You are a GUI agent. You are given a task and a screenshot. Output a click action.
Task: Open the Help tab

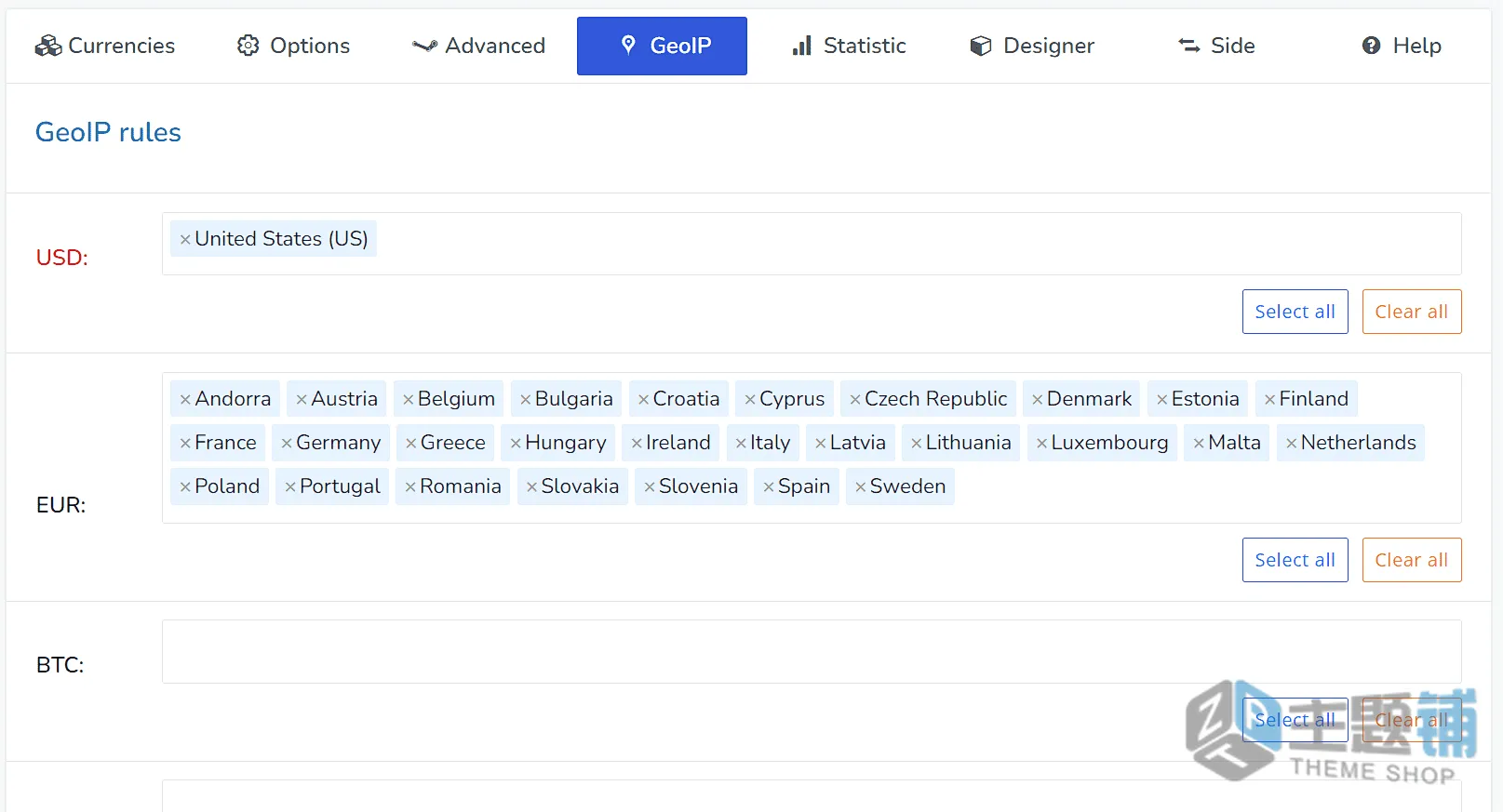[1401, 46]
